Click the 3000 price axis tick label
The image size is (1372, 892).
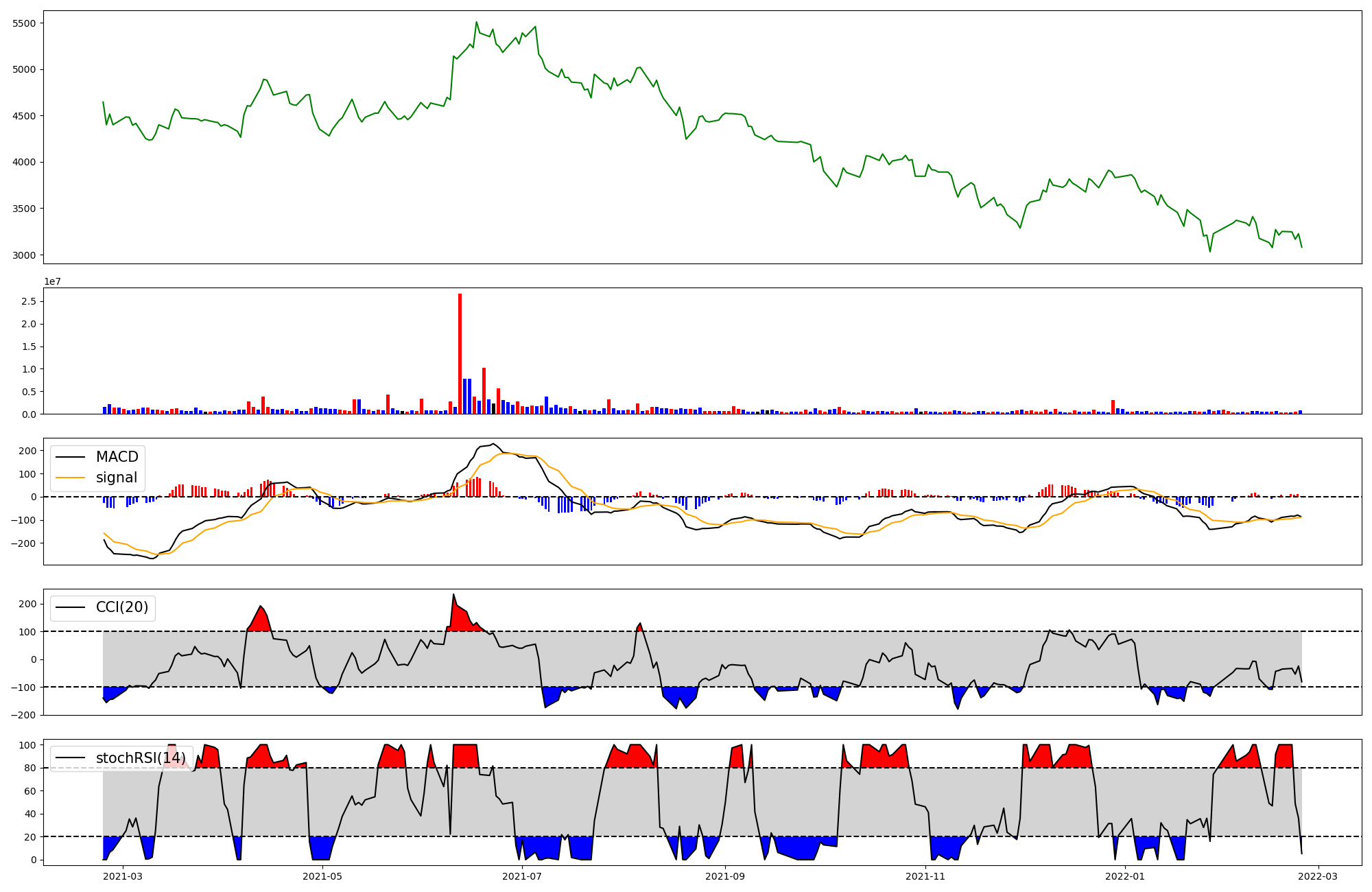(x=24, y=255)
